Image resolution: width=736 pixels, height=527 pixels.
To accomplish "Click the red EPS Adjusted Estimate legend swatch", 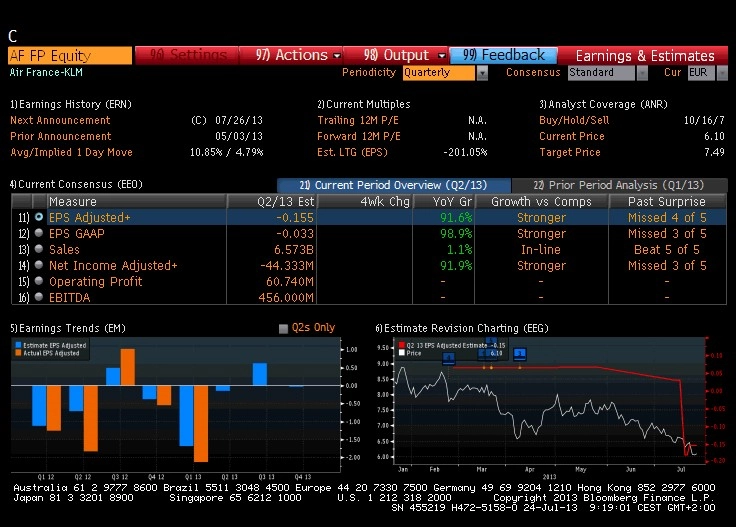I will (402, 345).
